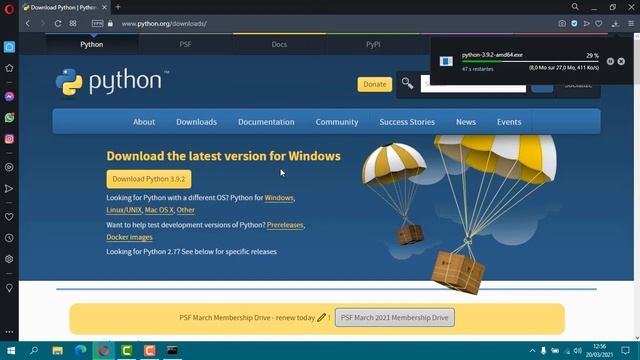Viewport: 640px width, 360px height.
Task: Open the News menu
Action: click(466, 122)
